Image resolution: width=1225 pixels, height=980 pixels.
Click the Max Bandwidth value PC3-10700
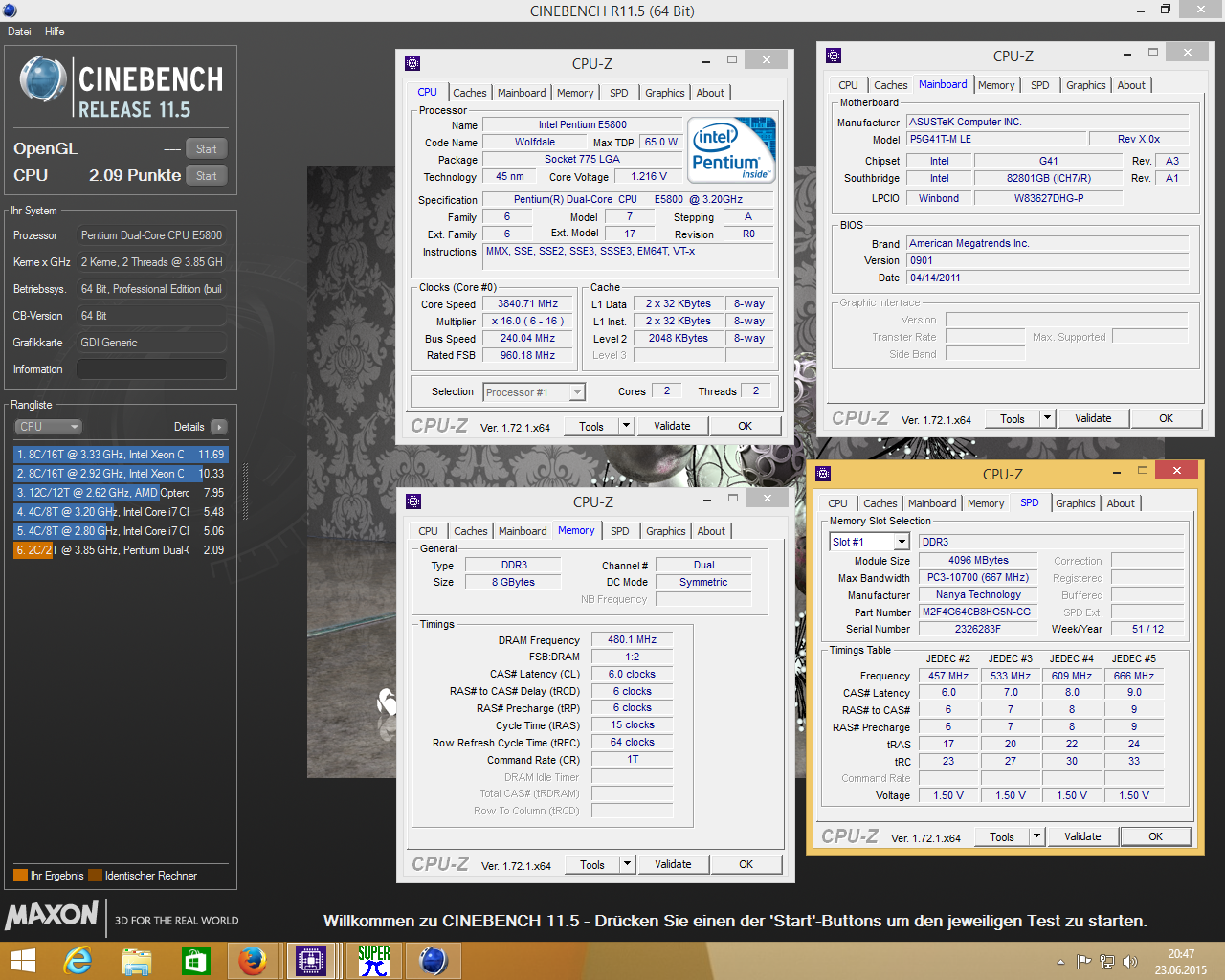[977, 577]
